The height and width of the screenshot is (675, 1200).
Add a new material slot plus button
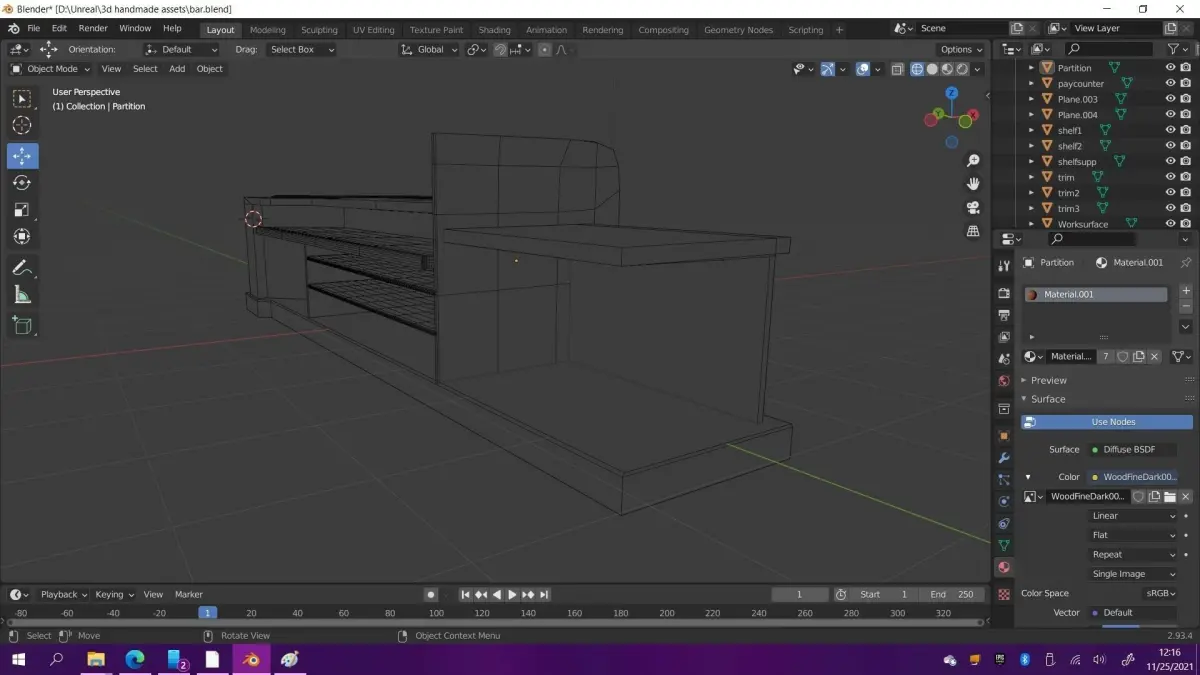[1186, 291]
